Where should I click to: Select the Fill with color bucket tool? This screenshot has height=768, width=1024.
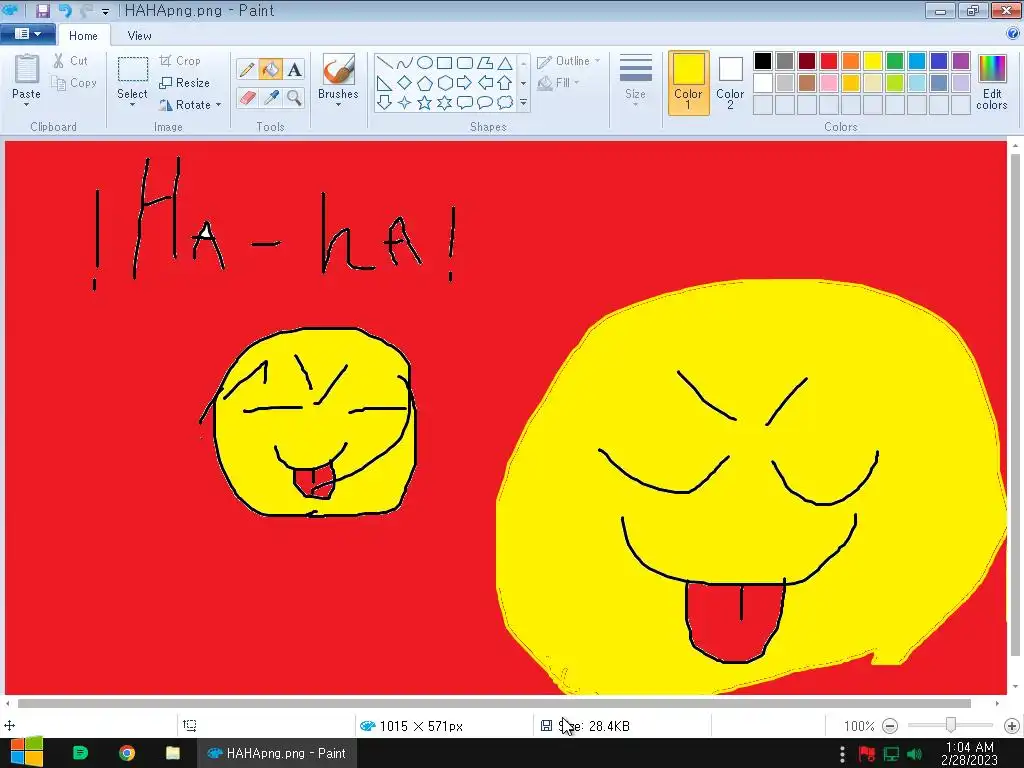pyautogui.click(x=270, y=69)
